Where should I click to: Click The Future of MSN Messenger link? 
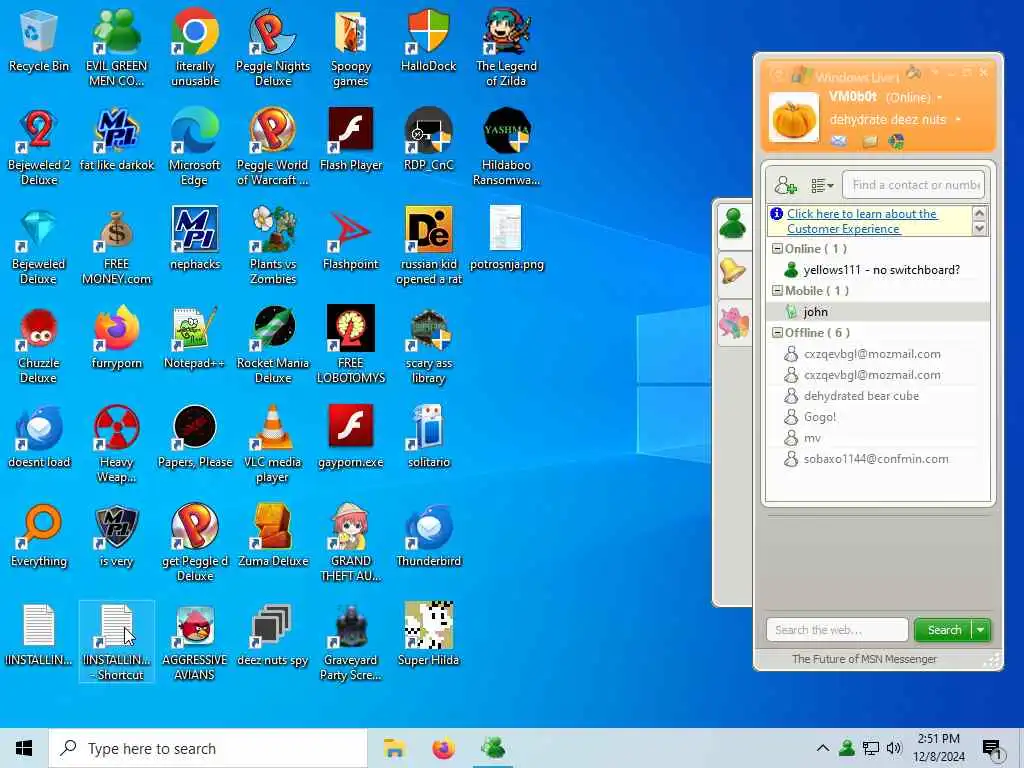point(864,659)
